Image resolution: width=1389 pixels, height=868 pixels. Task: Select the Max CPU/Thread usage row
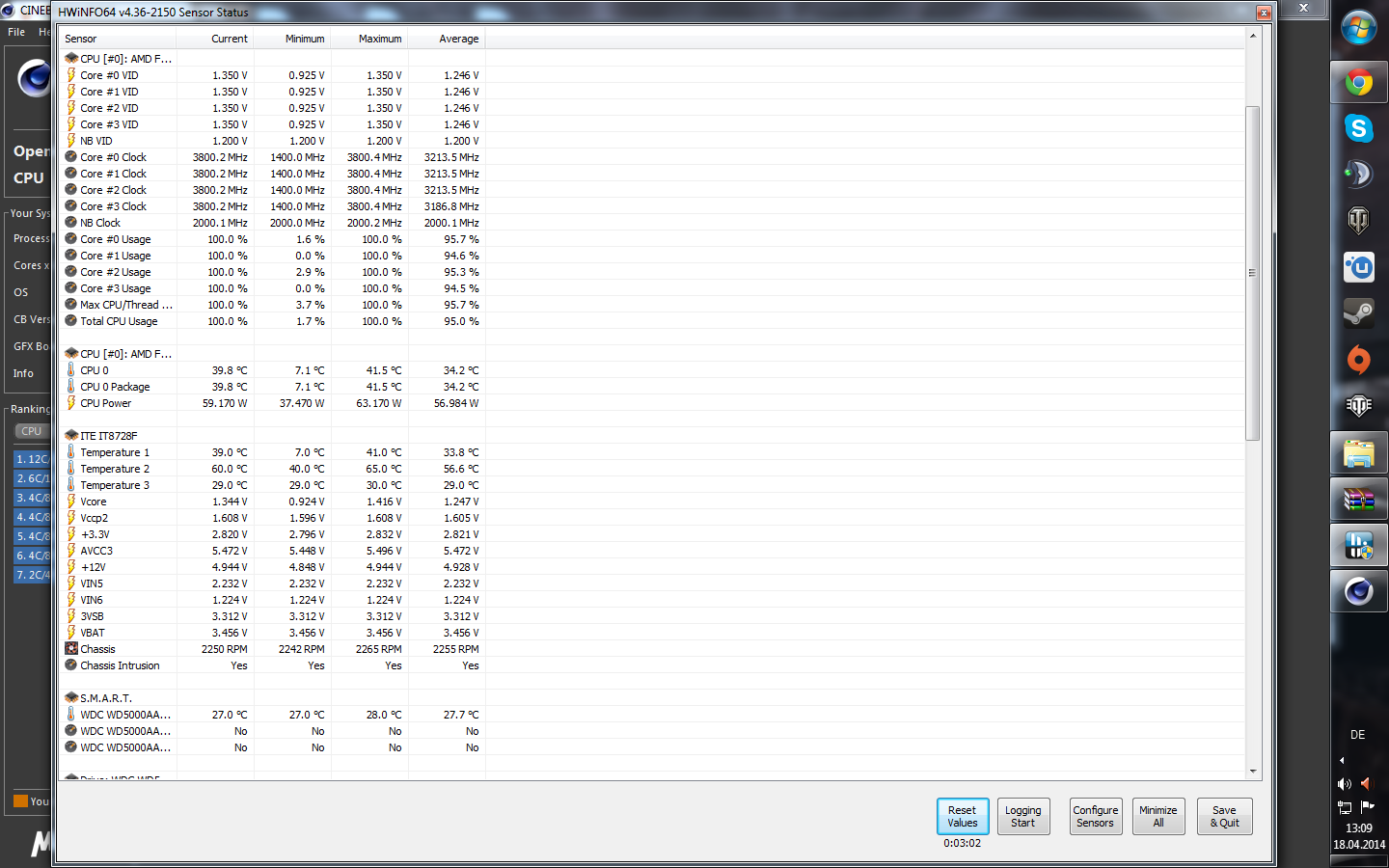[x=272, y=305]
